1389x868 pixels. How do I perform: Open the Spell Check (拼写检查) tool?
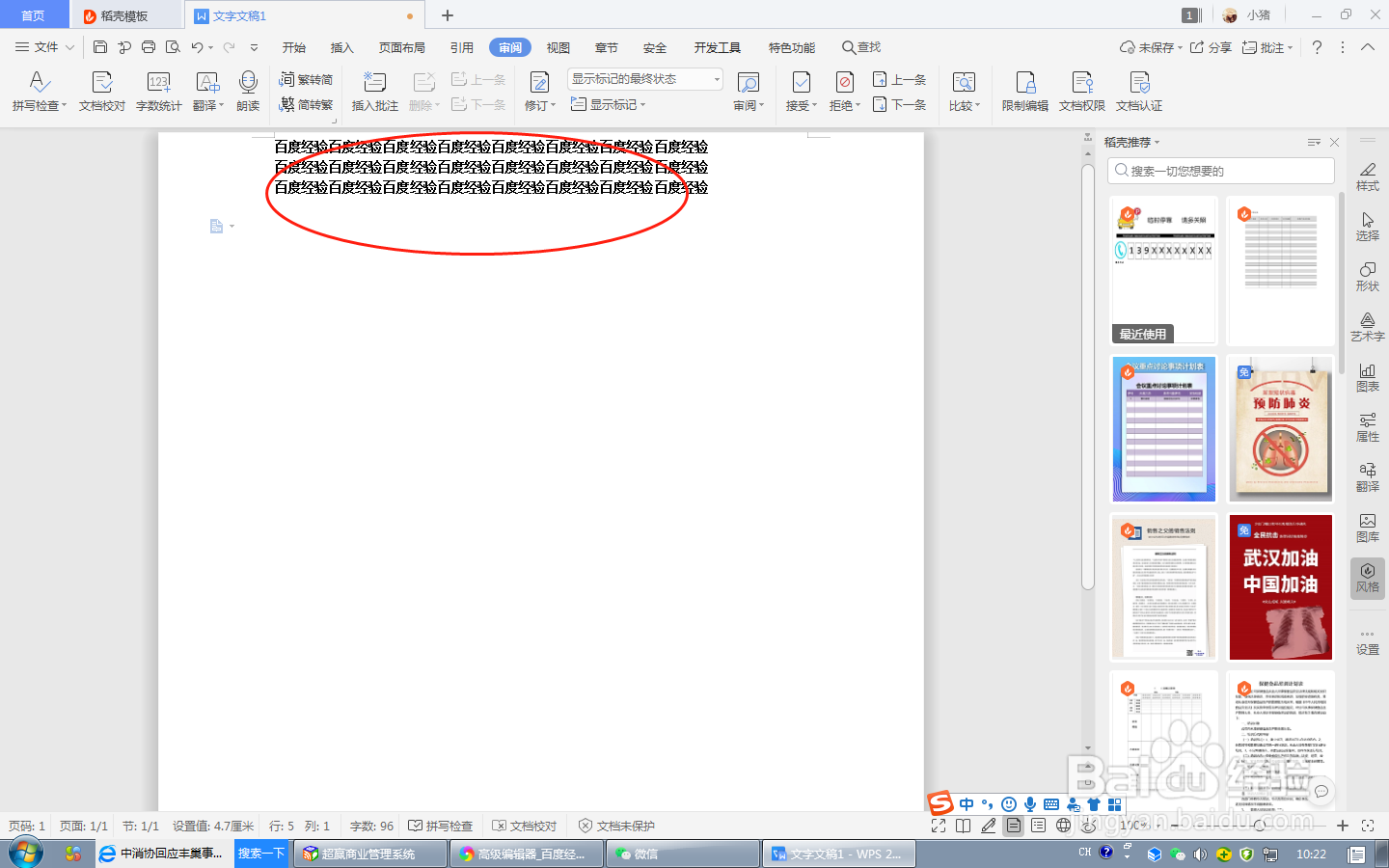pos(39,92)
